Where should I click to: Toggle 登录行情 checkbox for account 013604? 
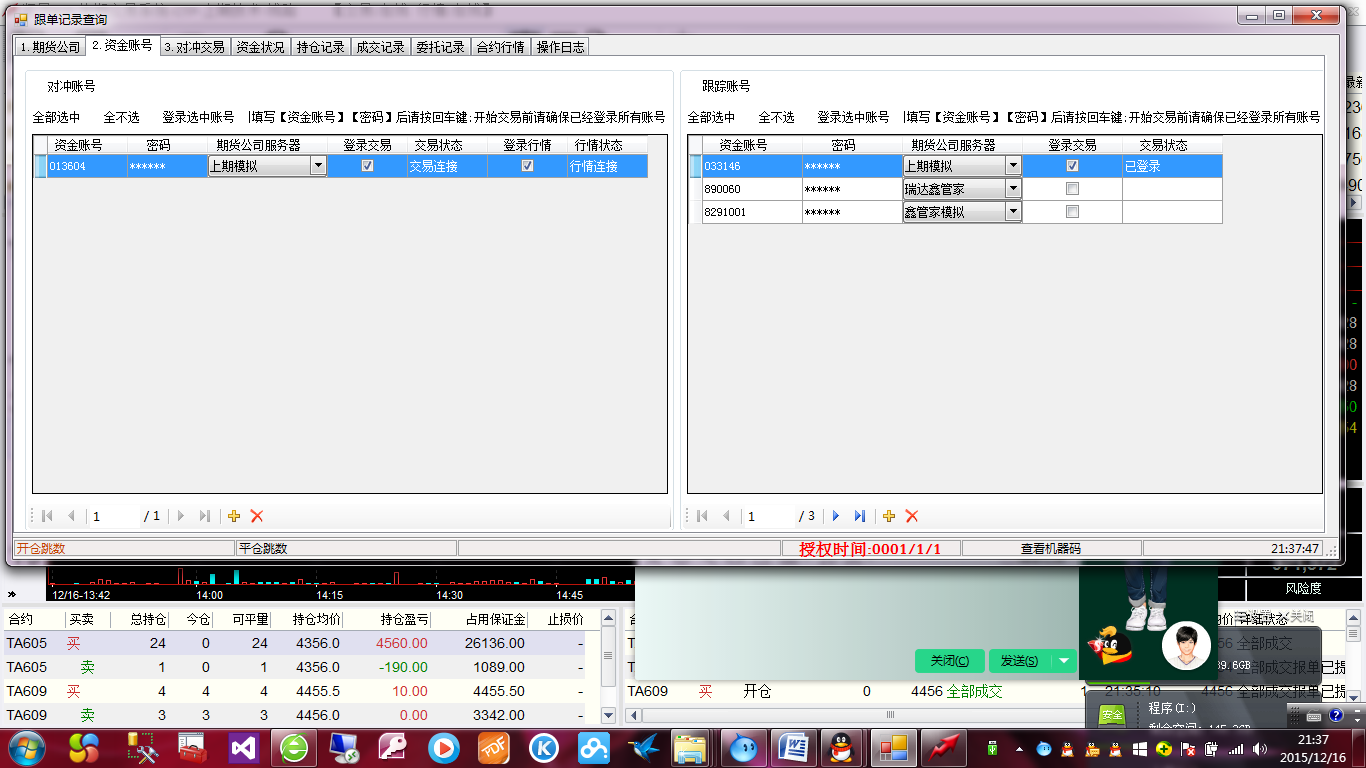527,166
